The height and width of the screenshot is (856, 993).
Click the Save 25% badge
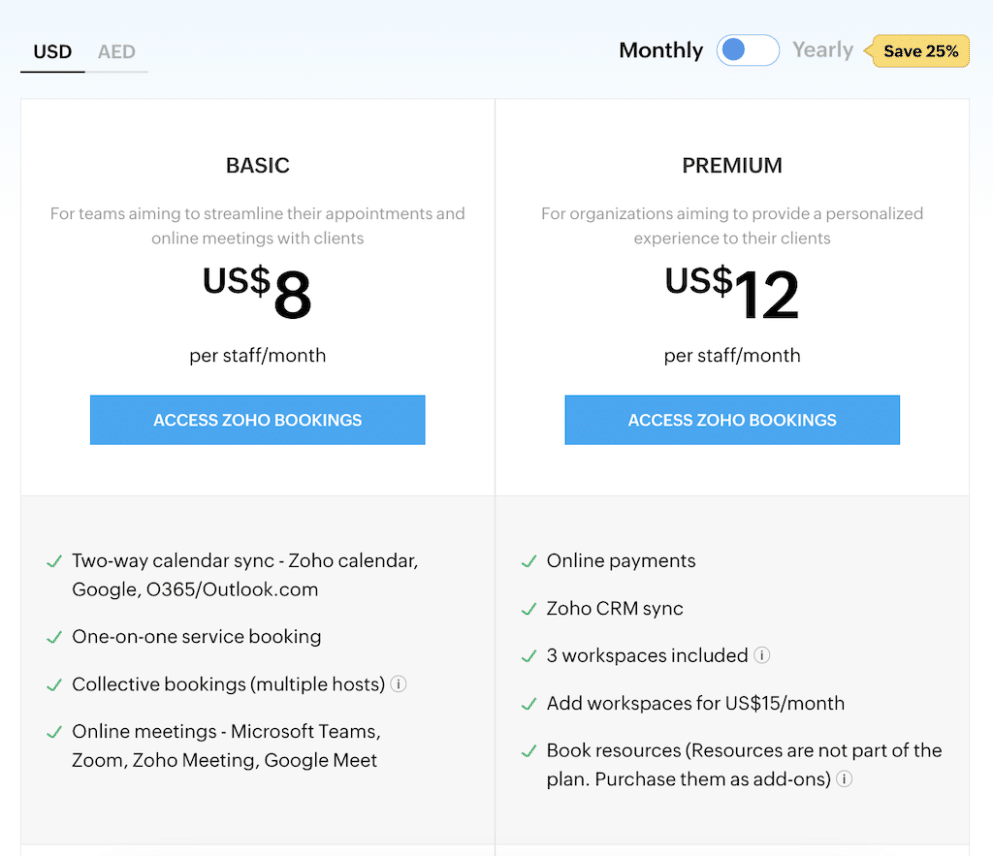[x=919, y=51]
